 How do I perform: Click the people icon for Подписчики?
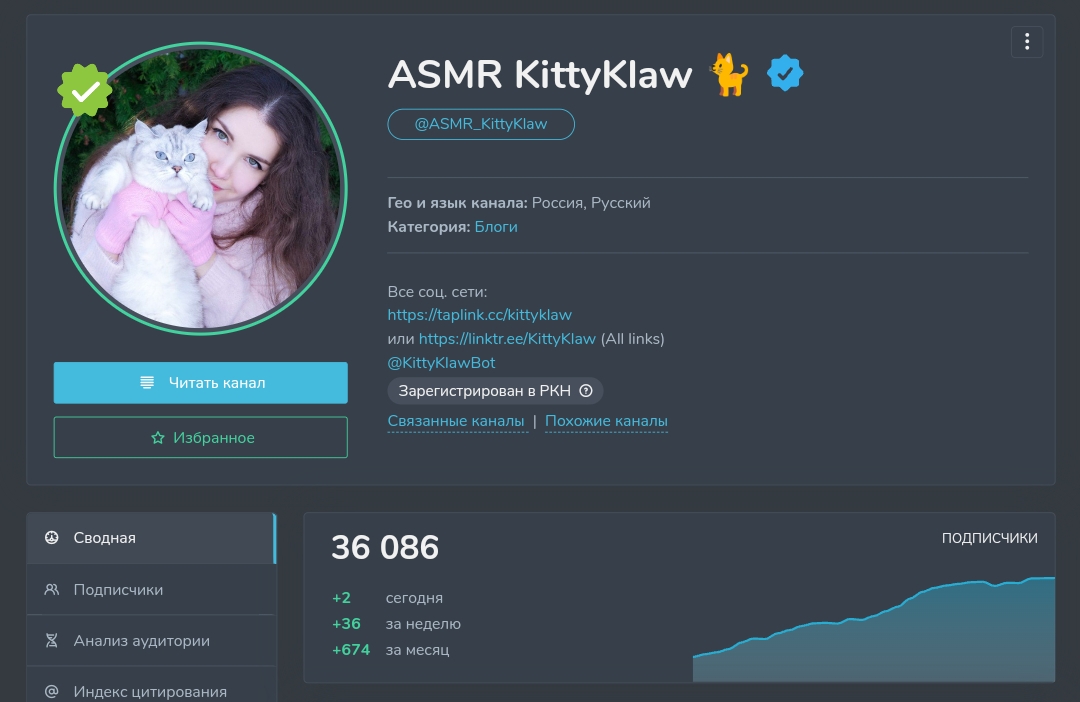click(52, 590)
